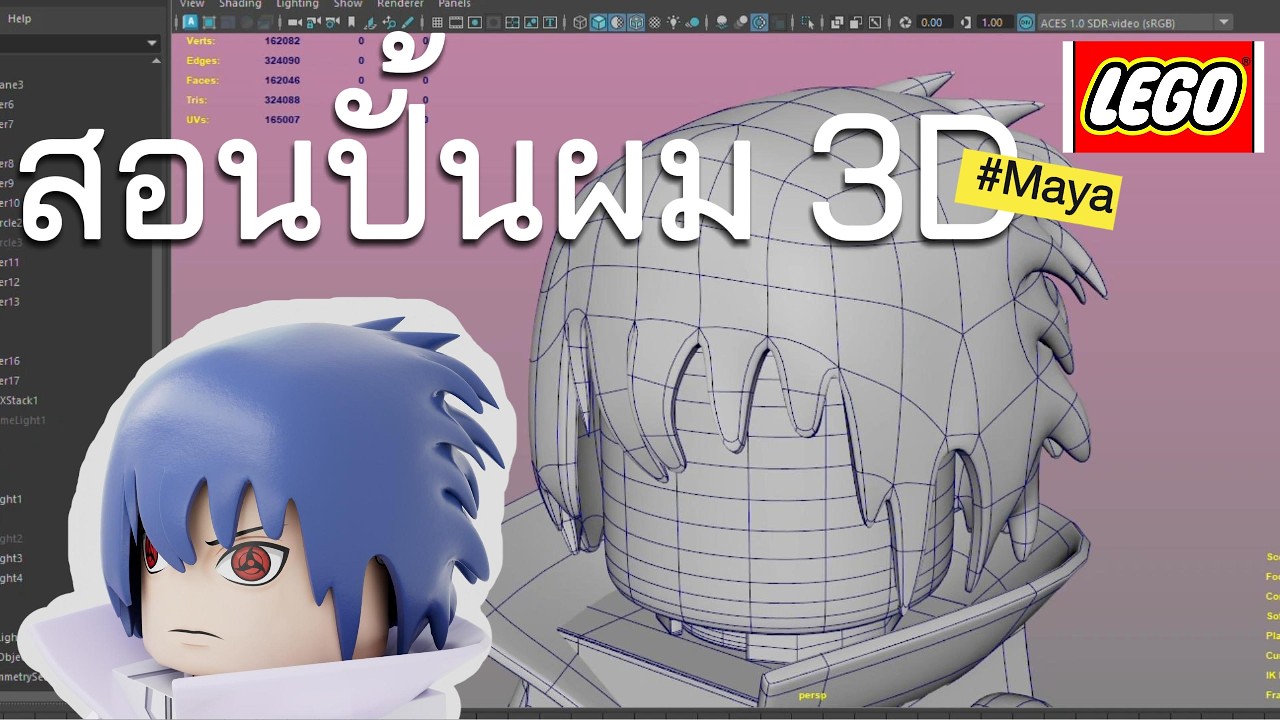Toggle the textured checker display icon
The image size is (1280, 720).
(x=654, y=22)
